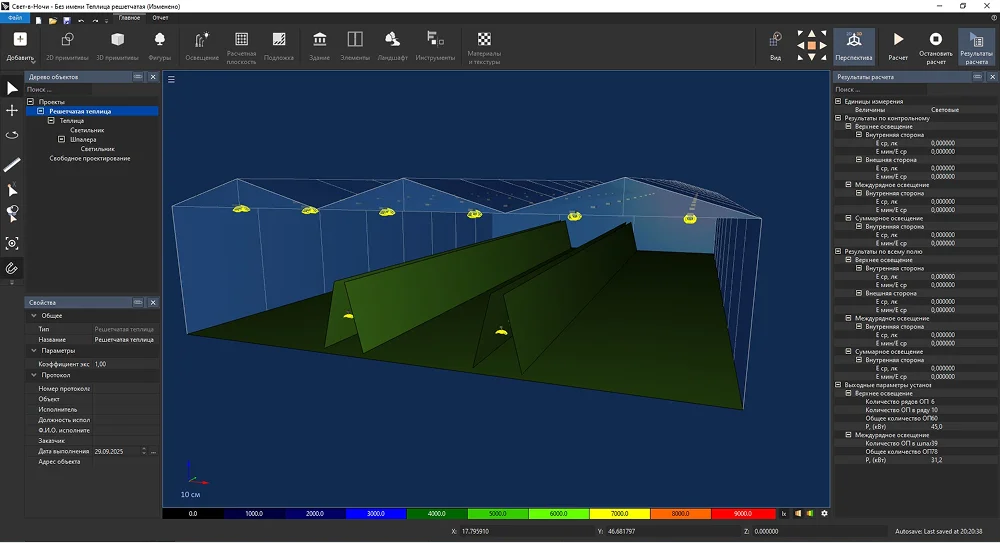Image resolution: width=1000 pixels, height=543 pixels.
Task: Switch to the Отчет tab
Action: click(x=160, y=18)
